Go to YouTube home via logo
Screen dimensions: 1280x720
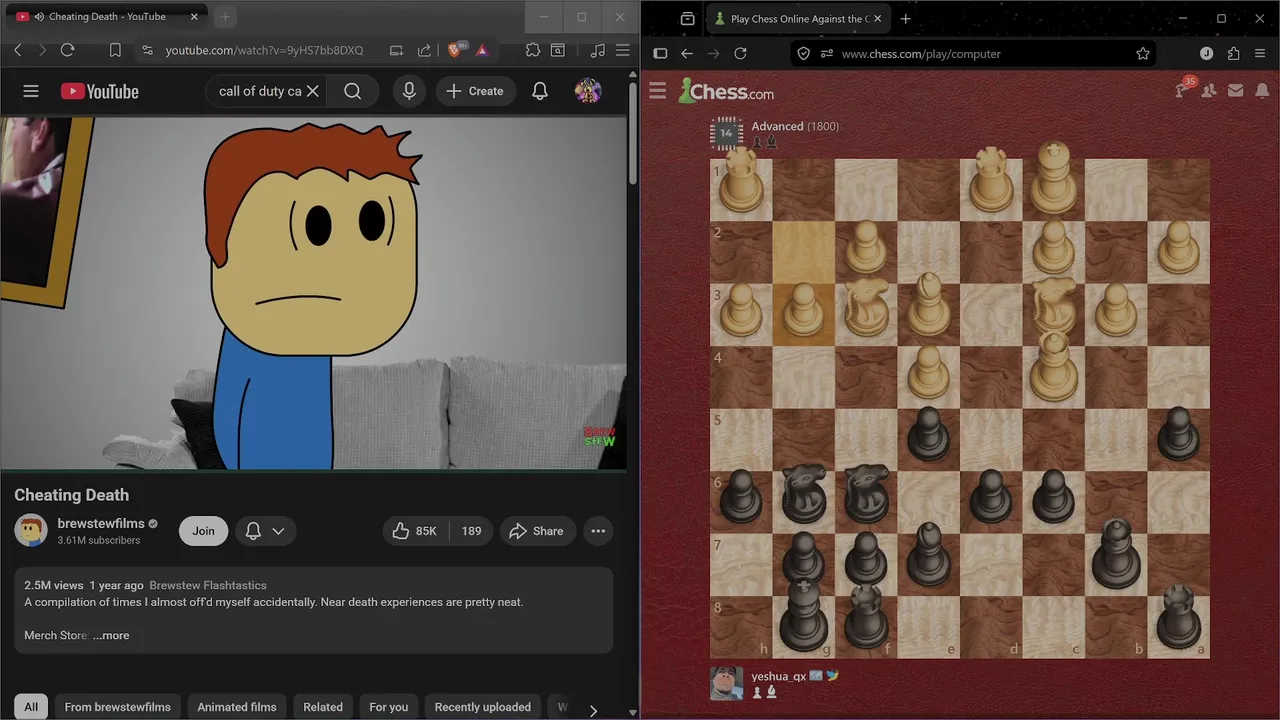click(x=100, y=91)
